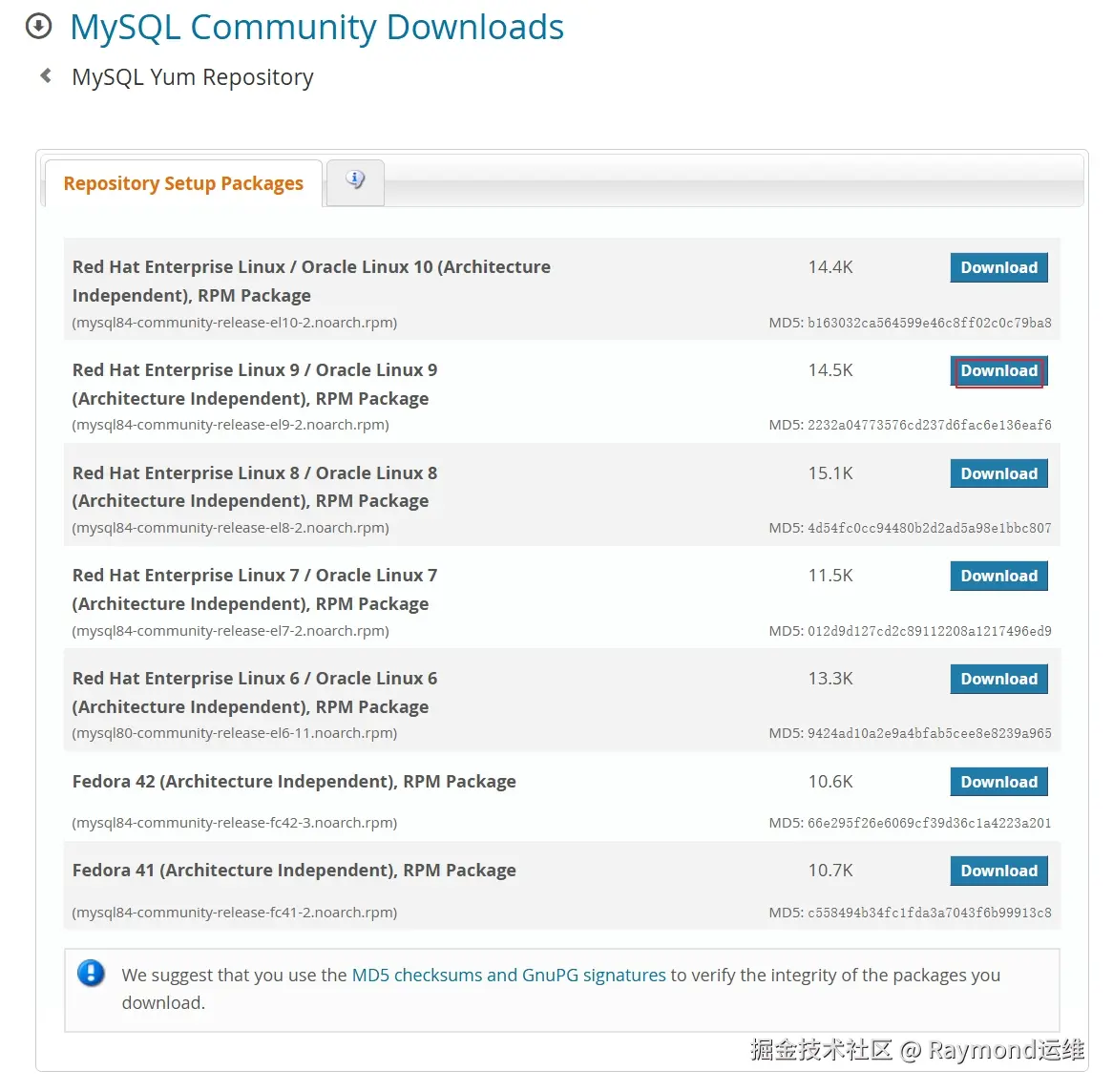Click the MySQL Community Downloads heading

click(x=317, y=27)
